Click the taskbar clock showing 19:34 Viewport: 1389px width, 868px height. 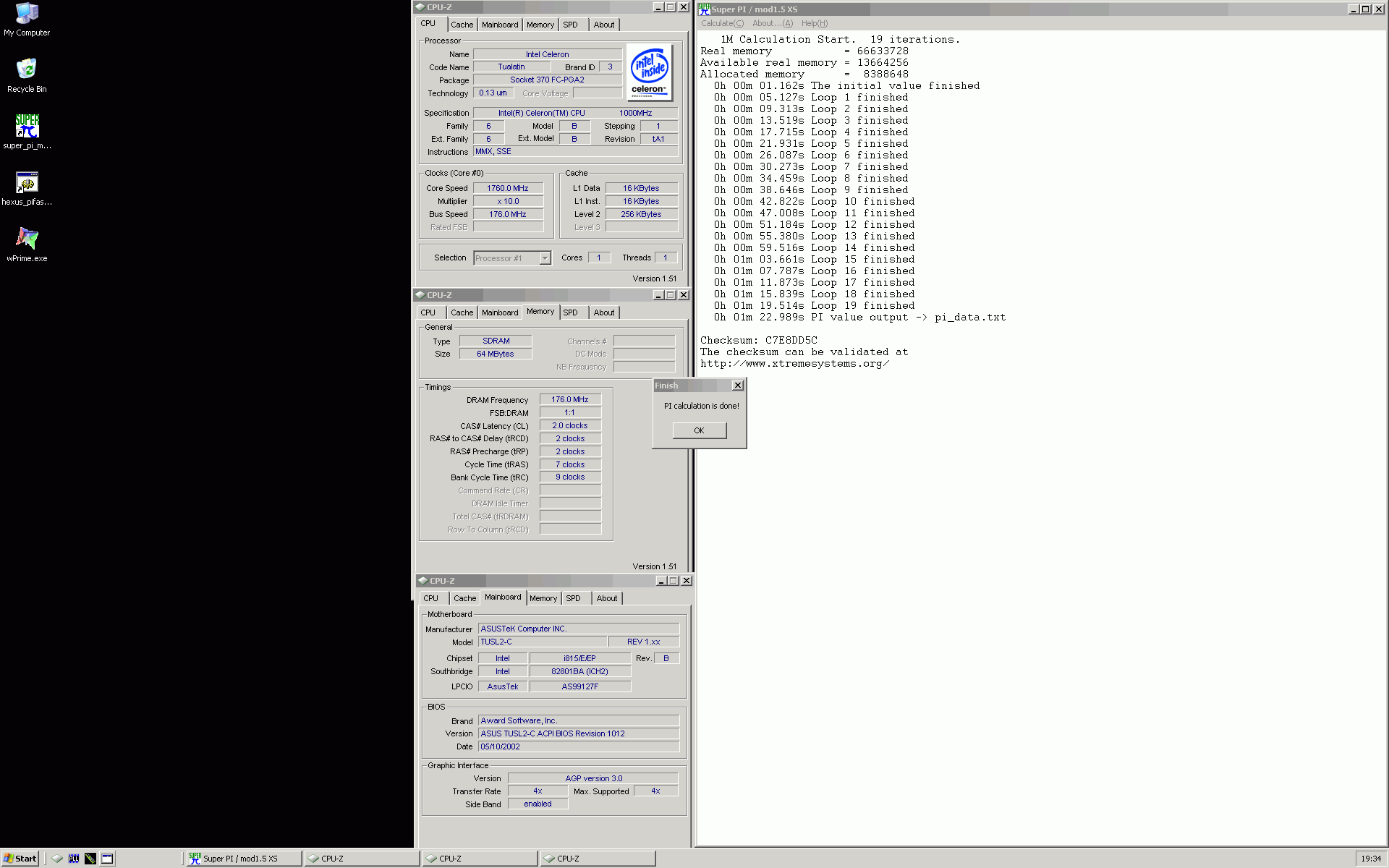click(x=1370, y=859)
